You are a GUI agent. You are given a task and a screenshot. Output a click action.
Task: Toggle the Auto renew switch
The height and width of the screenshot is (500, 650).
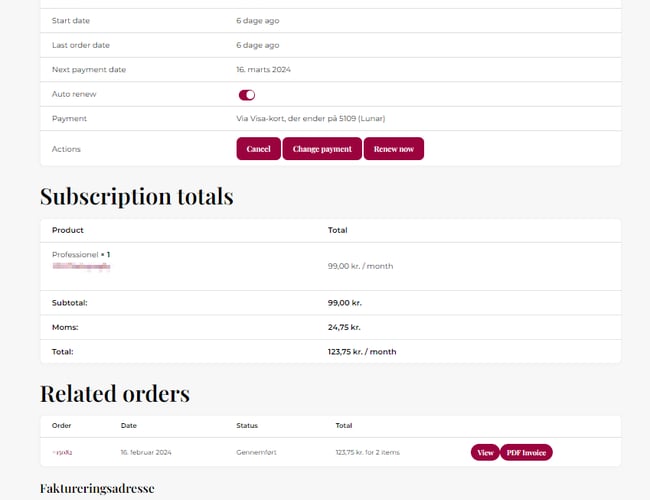246,95
